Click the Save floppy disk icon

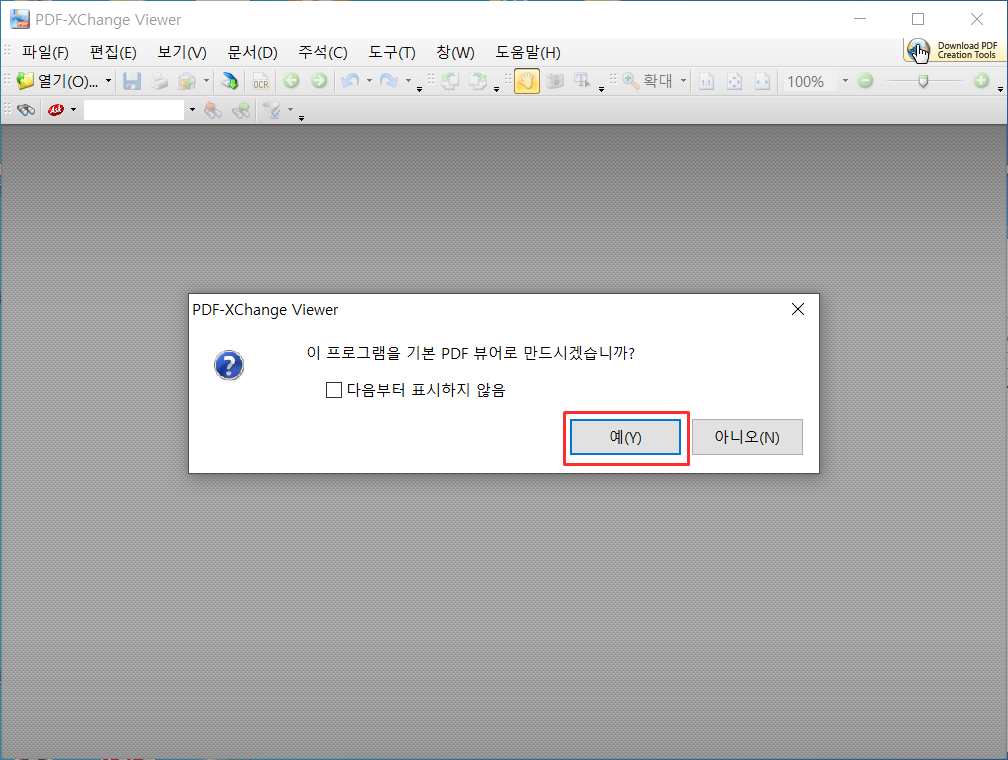(x=132, y=81)
